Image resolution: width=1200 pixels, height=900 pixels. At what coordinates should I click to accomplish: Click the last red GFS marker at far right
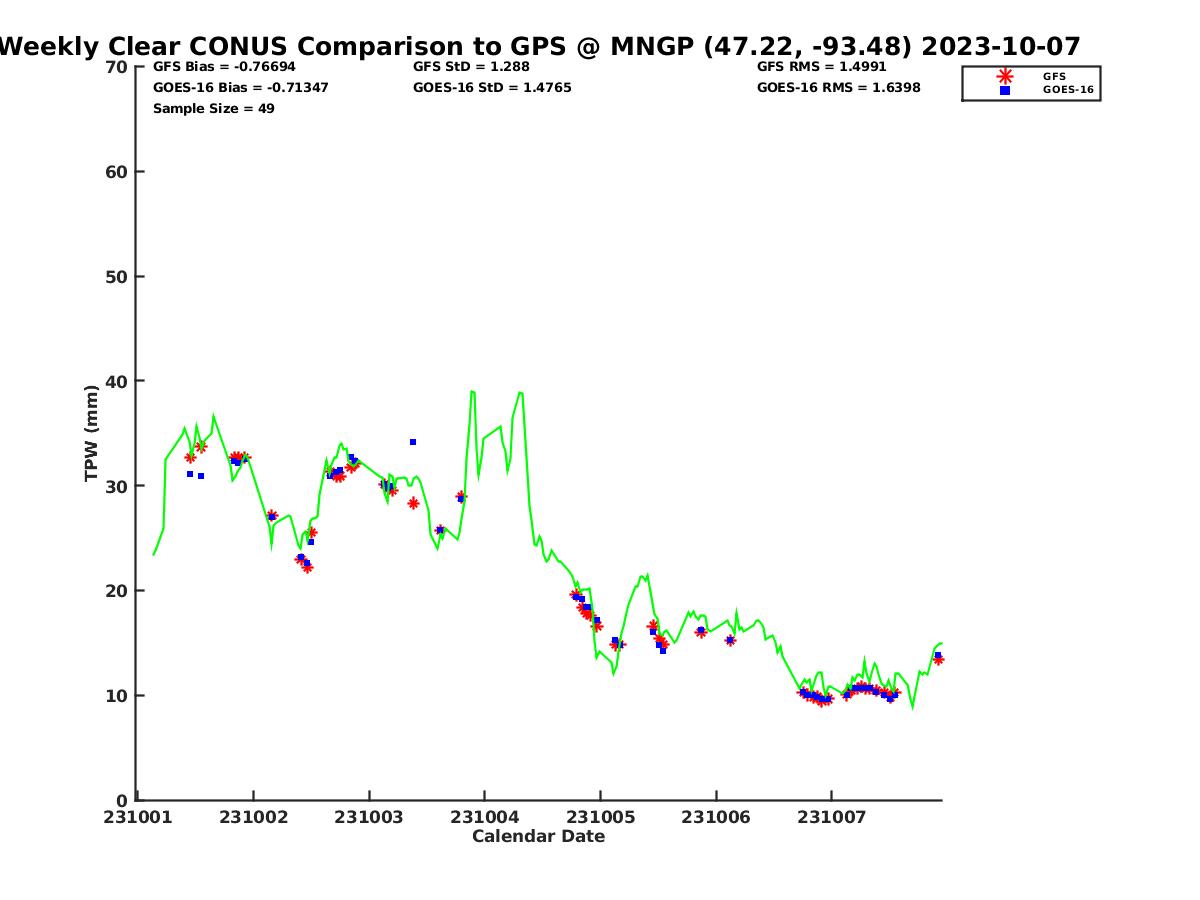(938, 660)
